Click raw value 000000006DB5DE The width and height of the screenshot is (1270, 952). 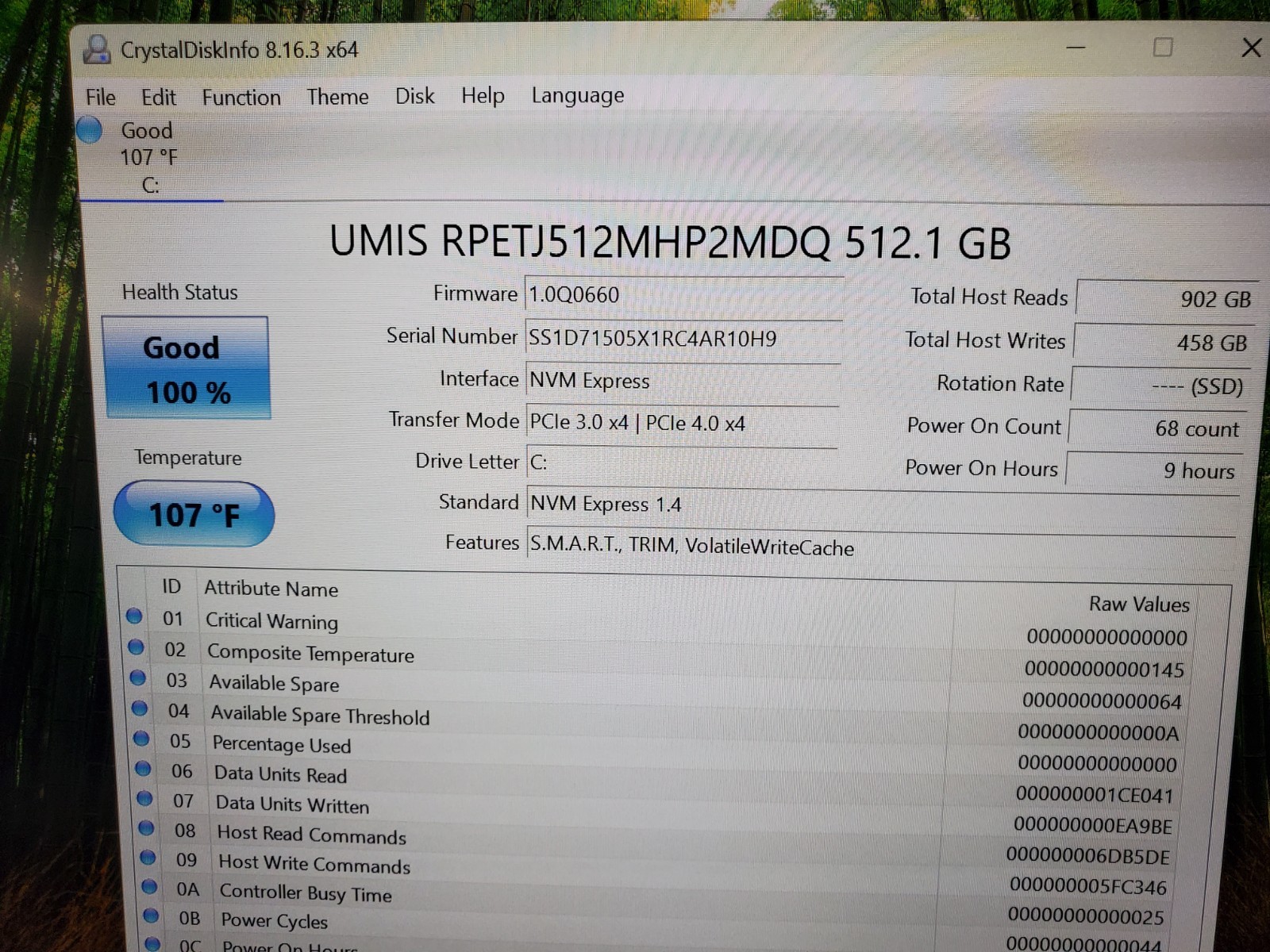pyautogui.click(x=1088, y=857)
